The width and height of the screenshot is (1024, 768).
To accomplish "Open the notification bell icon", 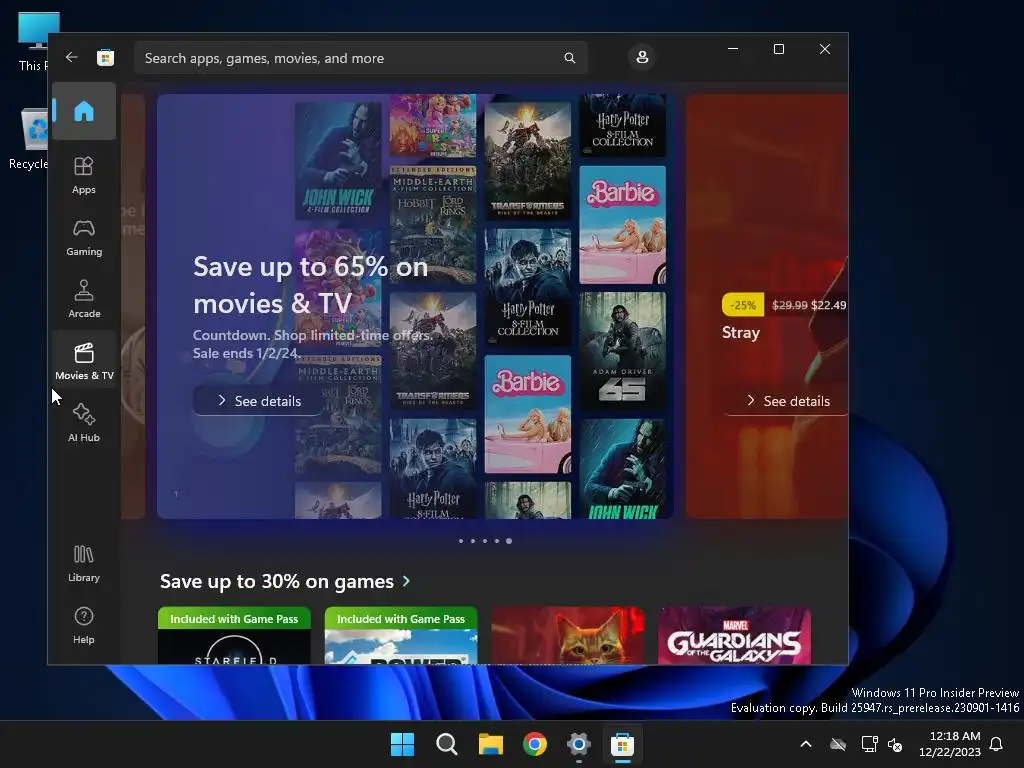I will click(x=996, y=744).
